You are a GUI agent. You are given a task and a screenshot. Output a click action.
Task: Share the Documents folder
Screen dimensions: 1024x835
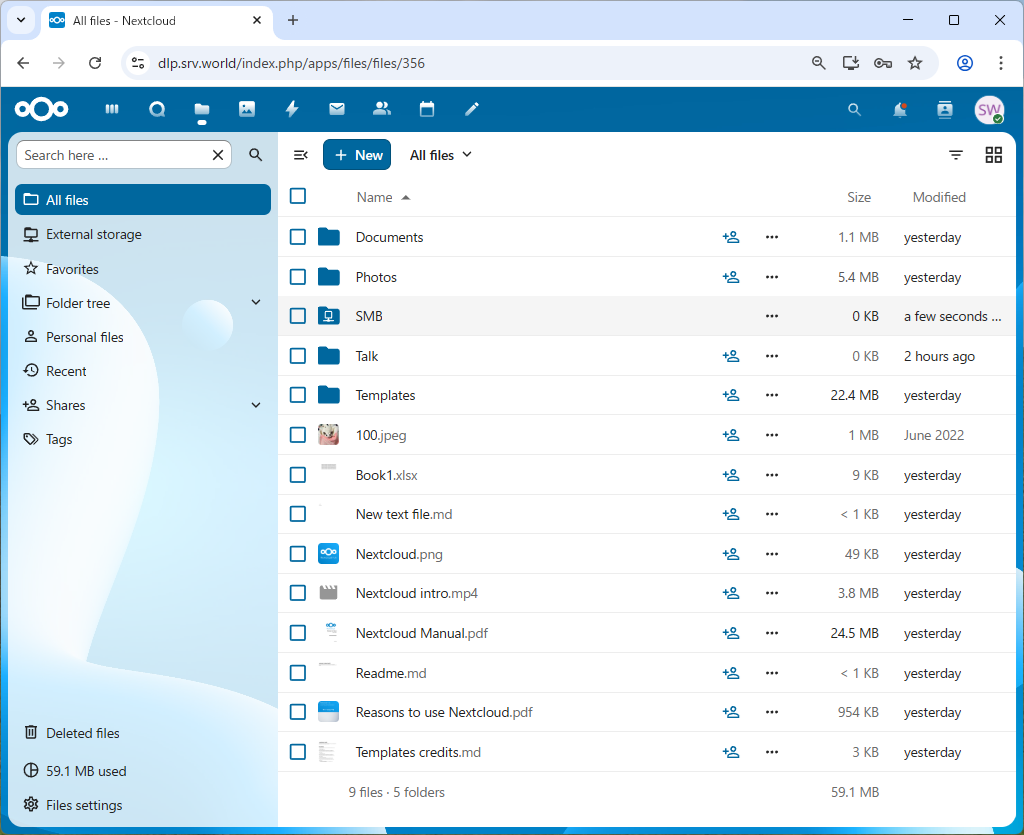point(731,237)
